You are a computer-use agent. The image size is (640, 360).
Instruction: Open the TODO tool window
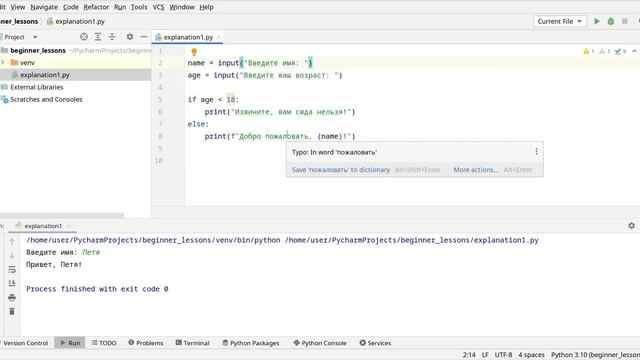point(104,343)
